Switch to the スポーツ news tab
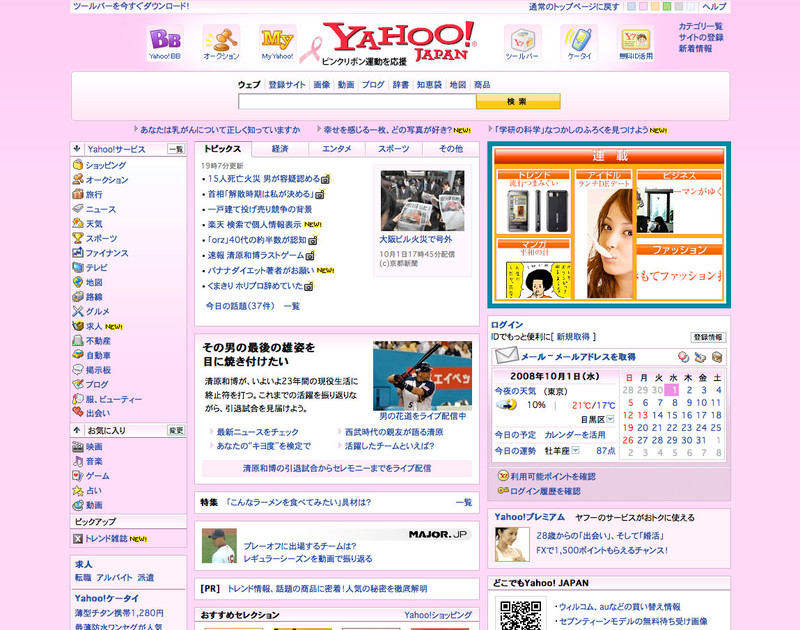Screen dimensions: 800x630 tap(393, 149)
